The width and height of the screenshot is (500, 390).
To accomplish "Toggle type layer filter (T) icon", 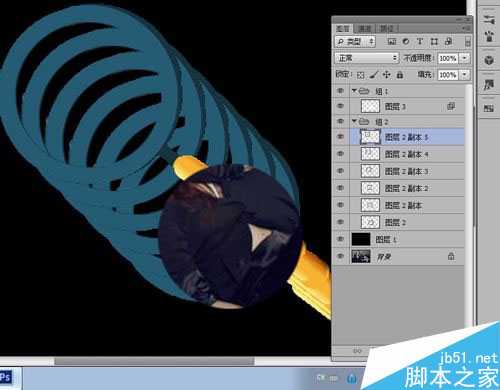I will pyautogui.click(x=420, y=42).
